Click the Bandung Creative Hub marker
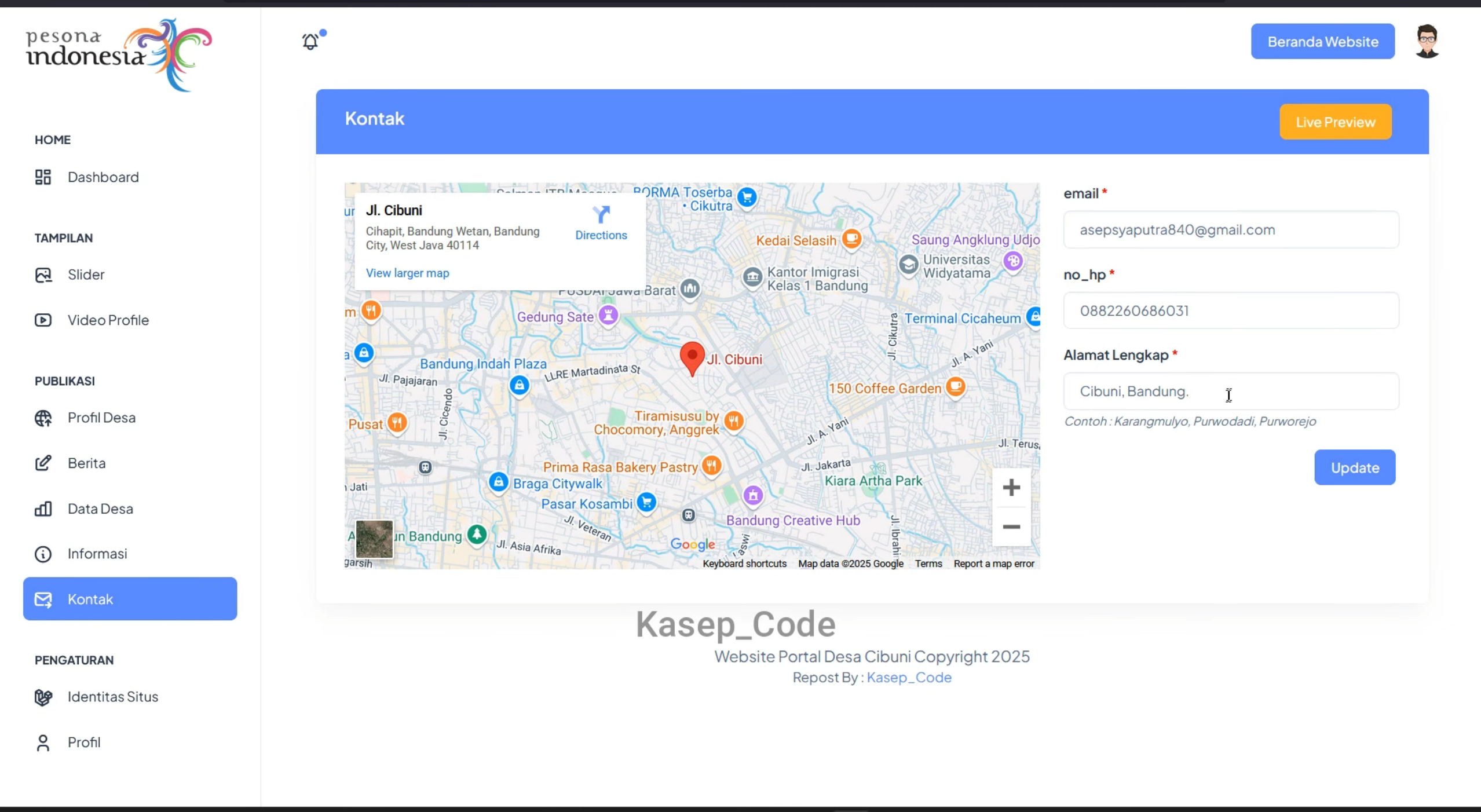 [x=753, y=495]
